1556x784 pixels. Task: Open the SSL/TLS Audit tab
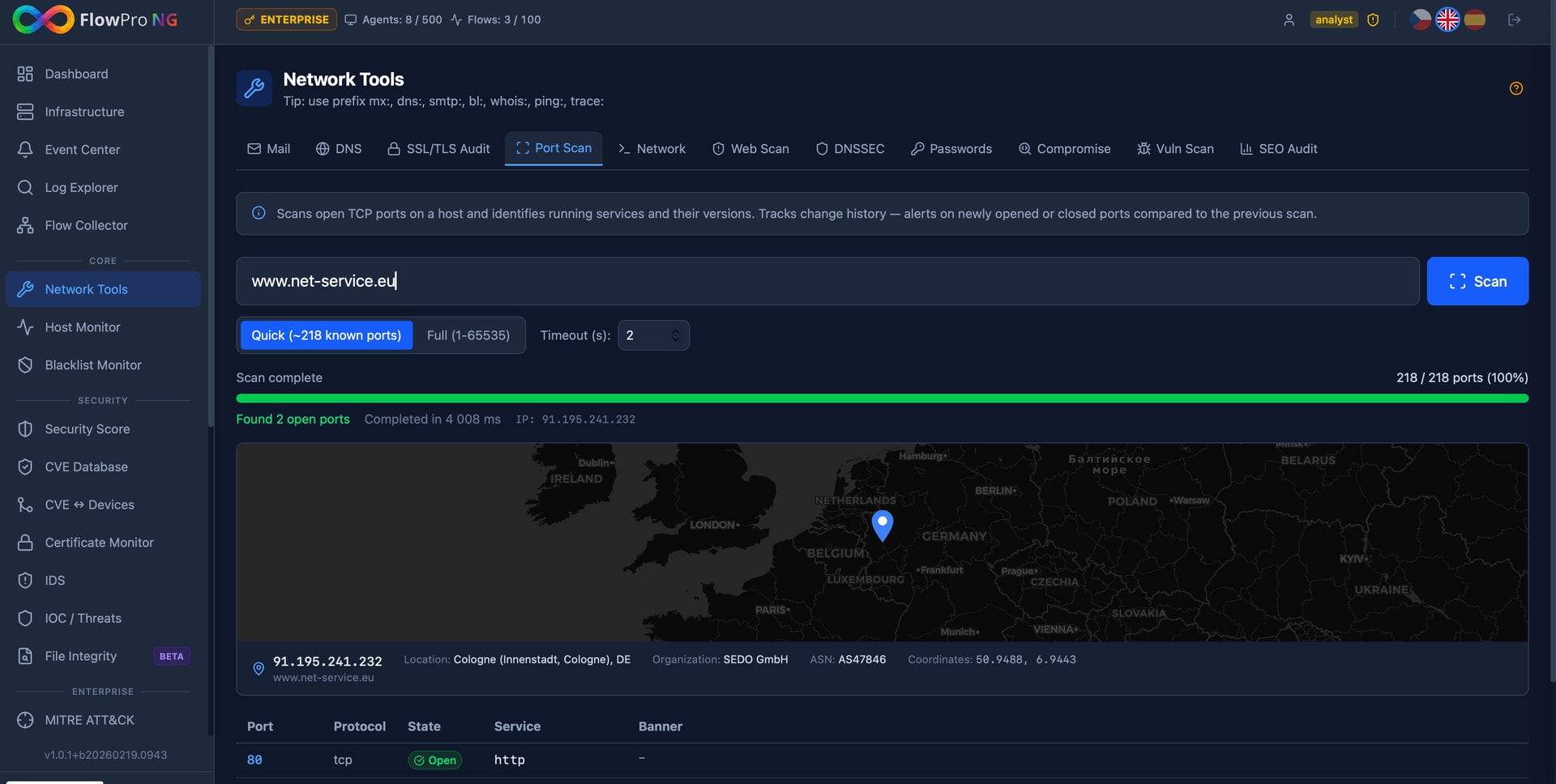coord(438,149)
